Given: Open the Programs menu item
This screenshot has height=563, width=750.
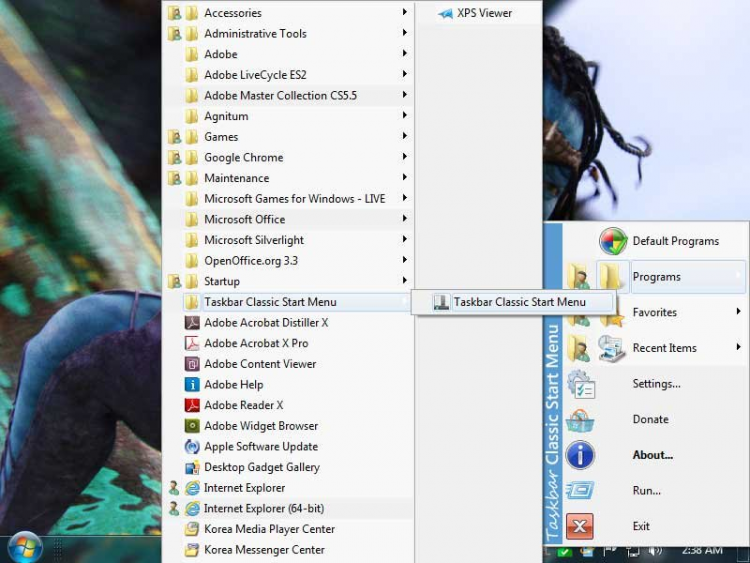Looking at the screenshot, I should tap(655, 276).
